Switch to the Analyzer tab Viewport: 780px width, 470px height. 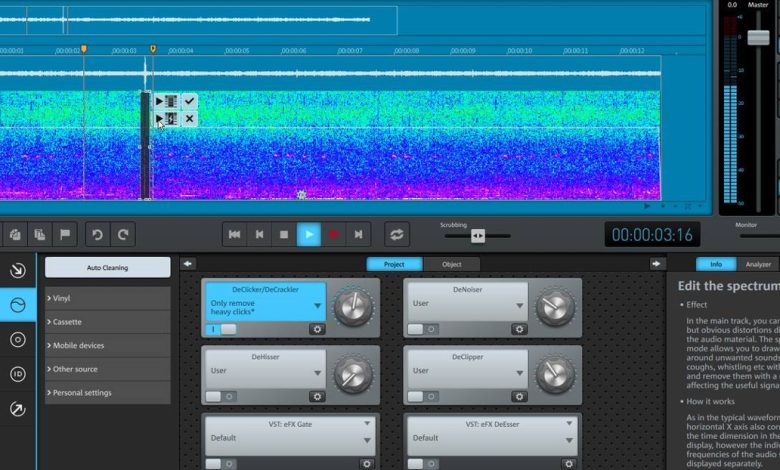tap(758, 264)
